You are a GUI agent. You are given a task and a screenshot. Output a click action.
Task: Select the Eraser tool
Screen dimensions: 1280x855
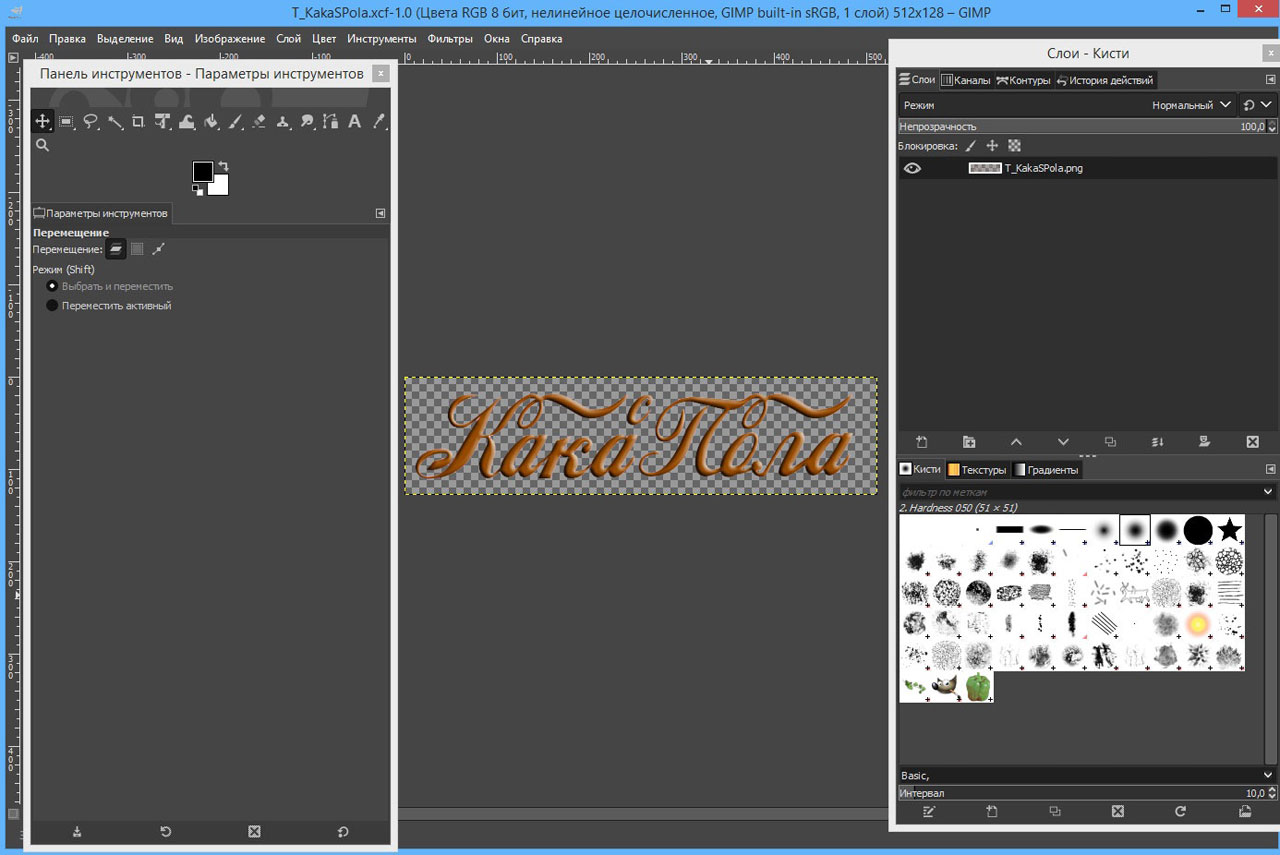click(259, 122)
